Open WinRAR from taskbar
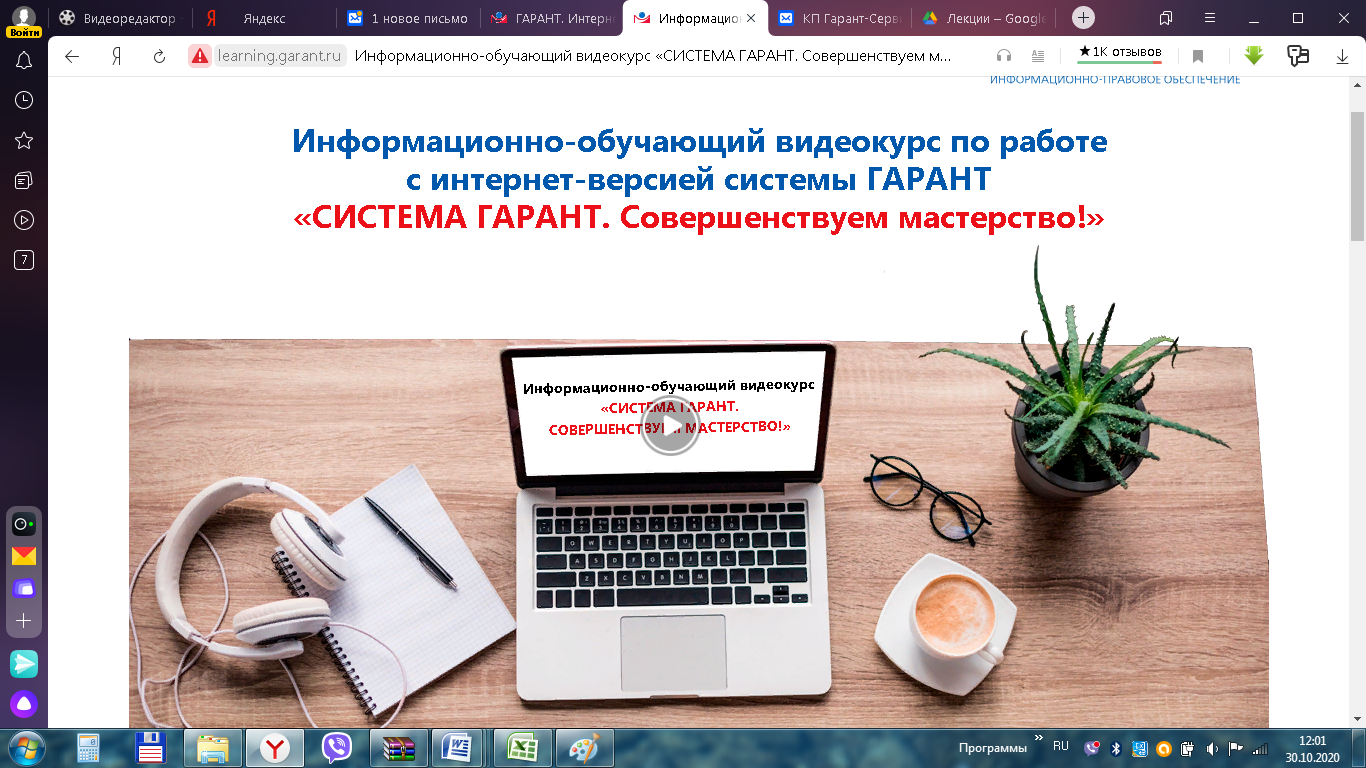The image size is (1366, 768). pyautogui.click(x=399, y=748)
